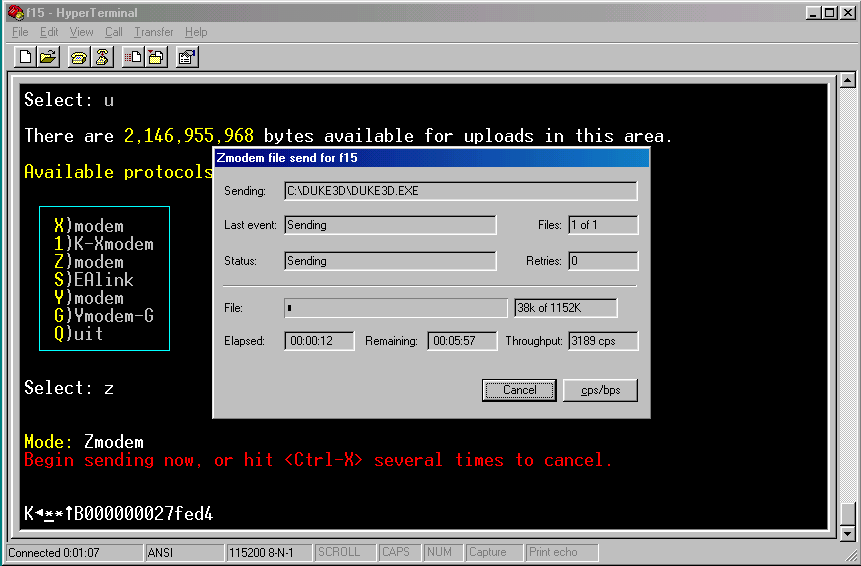861x566 pixels.
Task: Click the file transfer progress bar
Action: tap(396, 308)
